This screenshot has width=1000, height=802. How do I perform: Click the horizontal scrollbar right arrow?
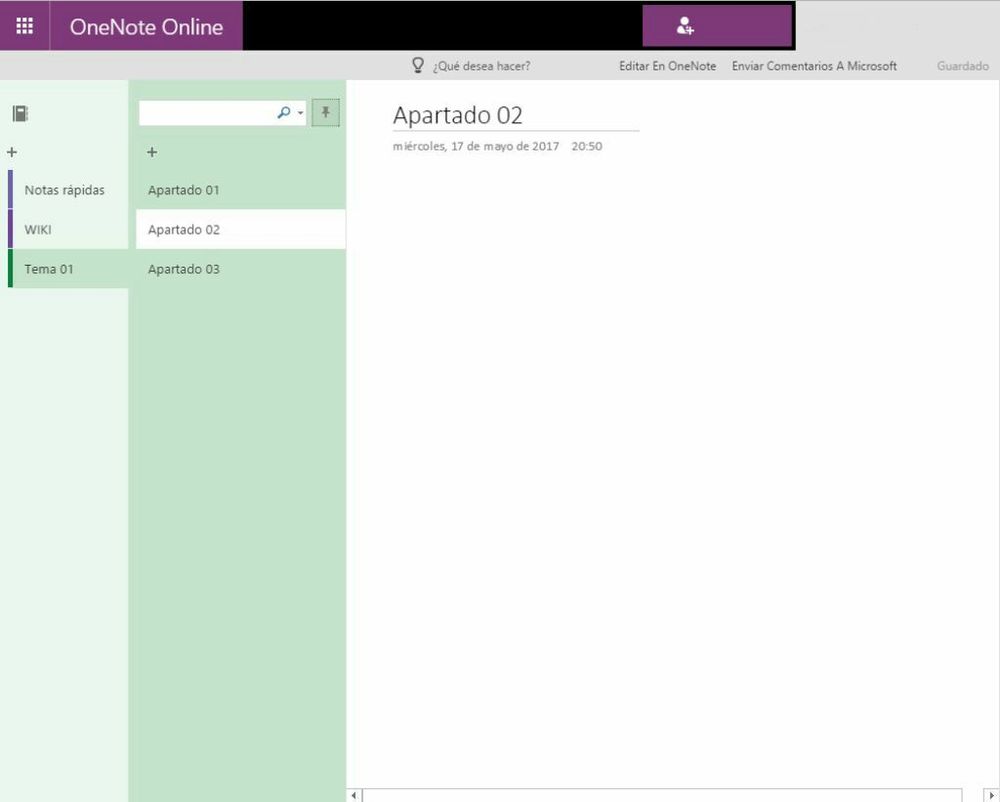pos(992,795)
